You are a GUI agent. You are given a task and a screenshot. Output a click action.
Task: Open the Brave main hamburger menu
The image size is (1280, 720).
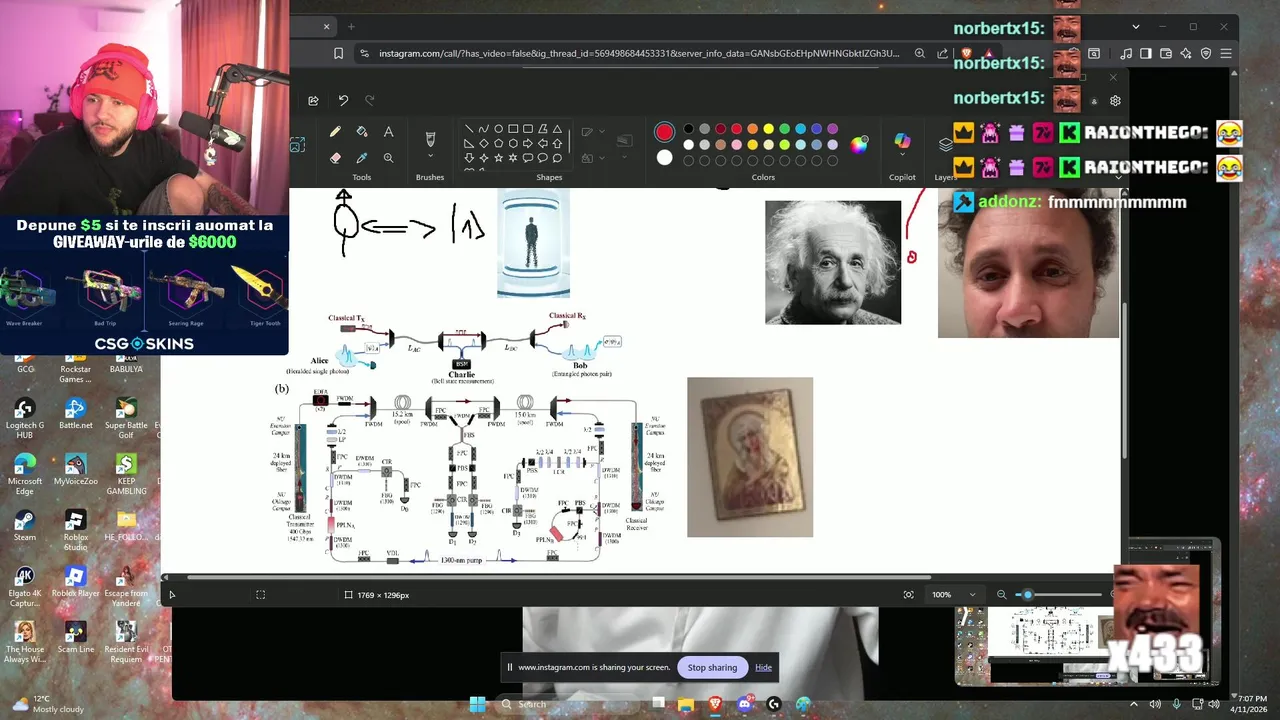[x=1225, y=54]
